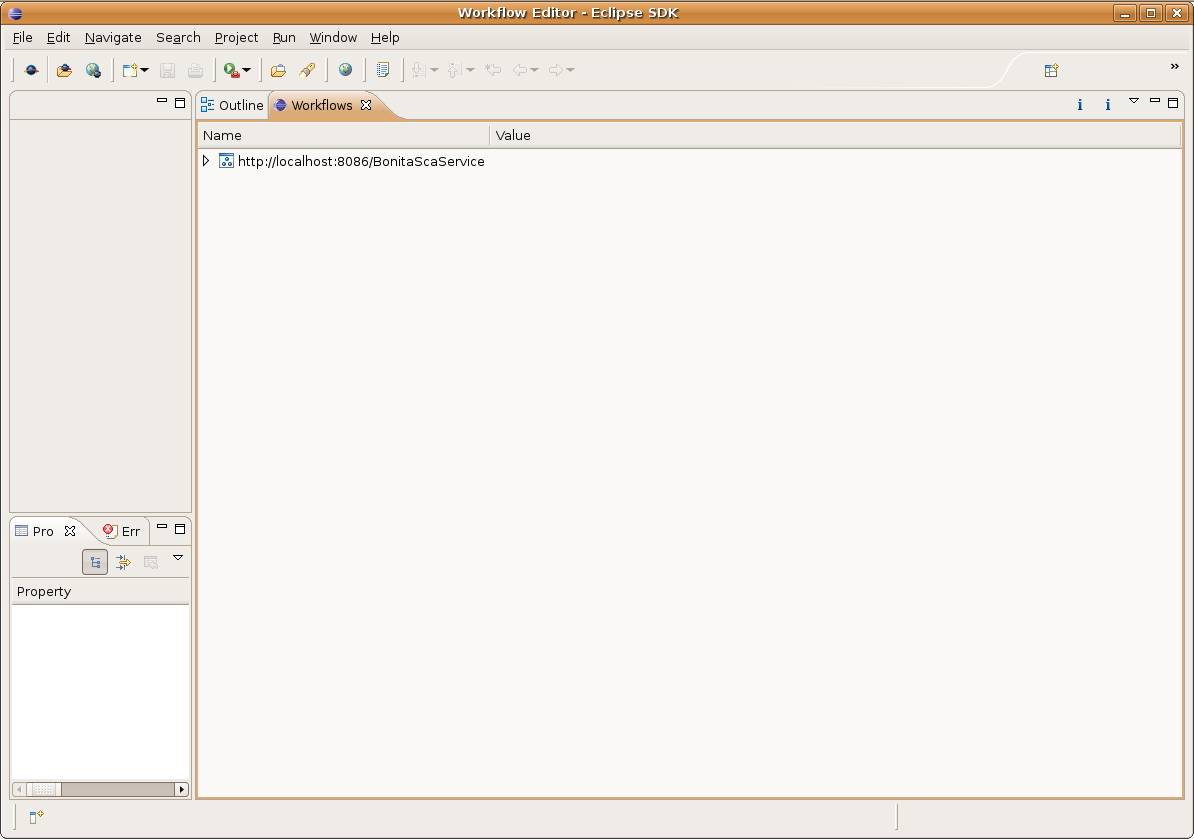The image size is (1194, 839).
Task: Close the Workflows tab
Action: coord(366,105)
